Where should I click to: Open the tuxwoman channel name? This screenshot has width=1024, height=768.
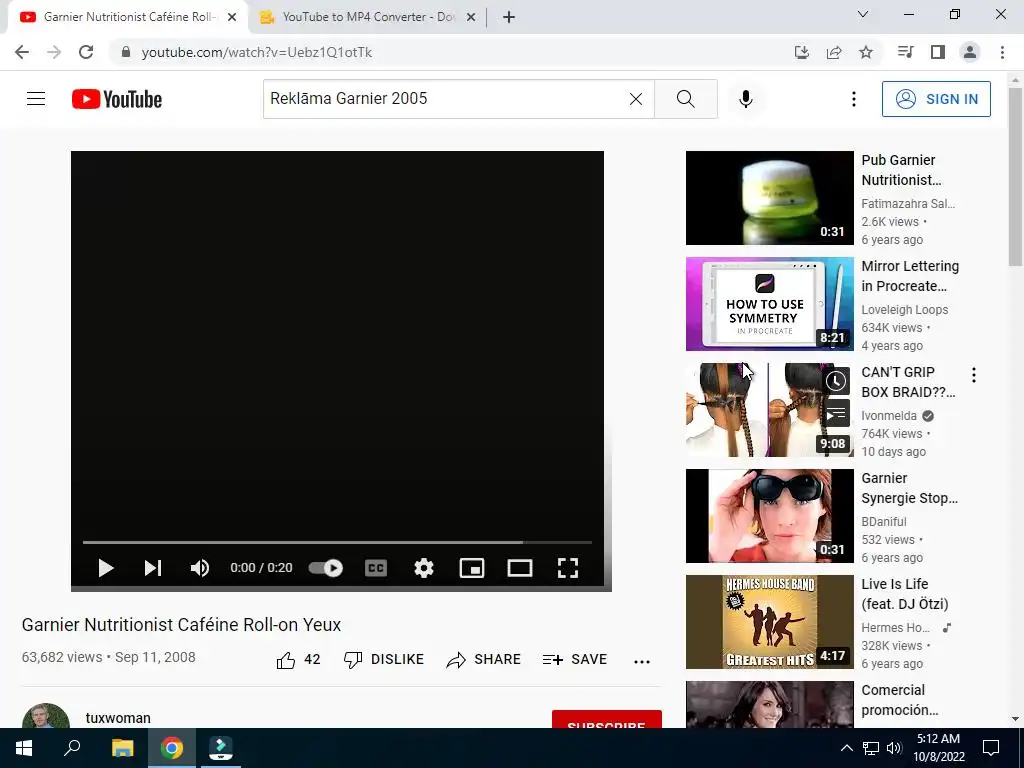118,718
